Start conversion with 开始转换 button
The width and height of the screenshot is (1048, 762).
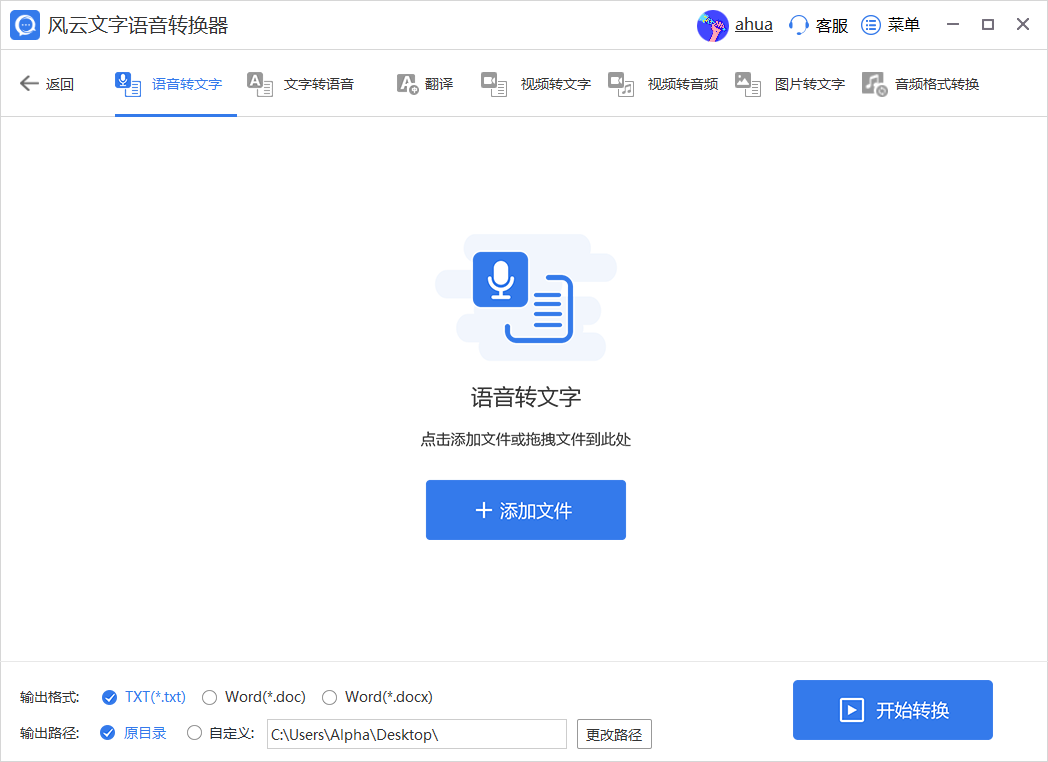pos(892,710)
